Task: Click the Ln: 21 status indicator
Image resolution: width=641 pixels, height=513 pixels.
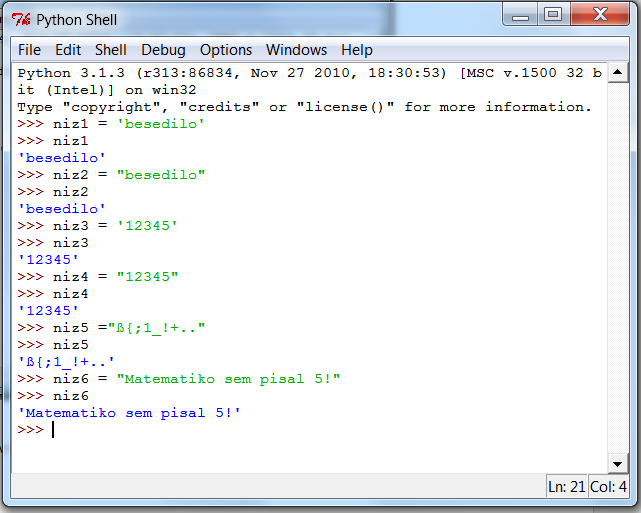Action: pos(568,486)
